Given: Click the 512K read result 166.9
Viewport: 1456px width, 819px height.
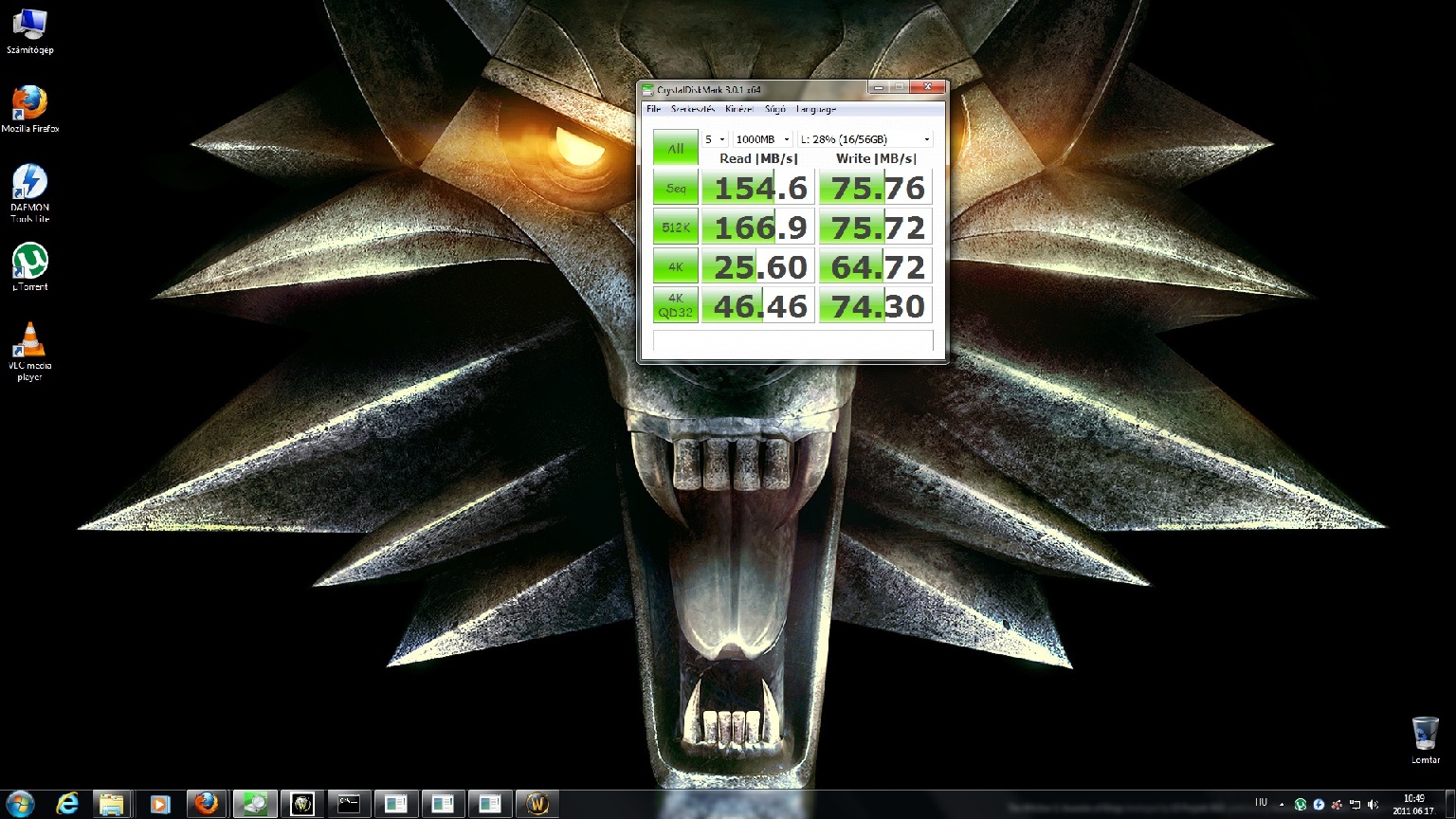Looking at the screenshot, I should click(x=758, y=227).
